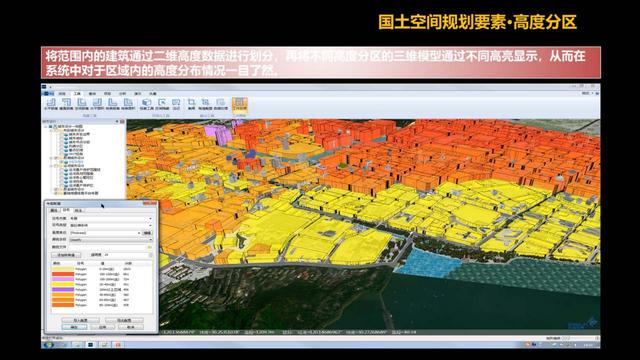Switch to the first tab in the thematic dialog

(53, 210)
